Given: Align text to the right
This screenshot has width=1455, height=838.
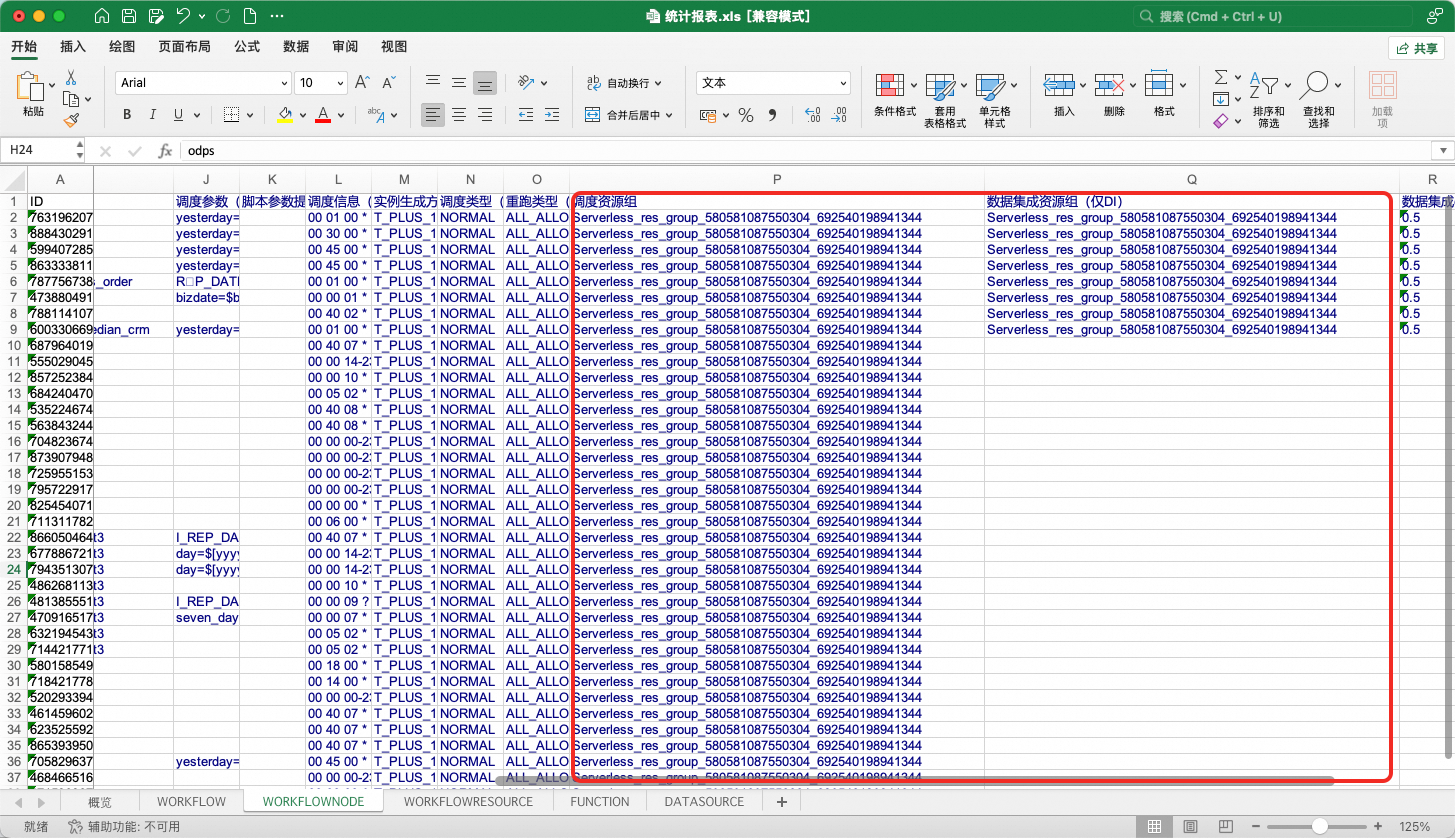Looking at the screenshot, I should pos(485,115).
